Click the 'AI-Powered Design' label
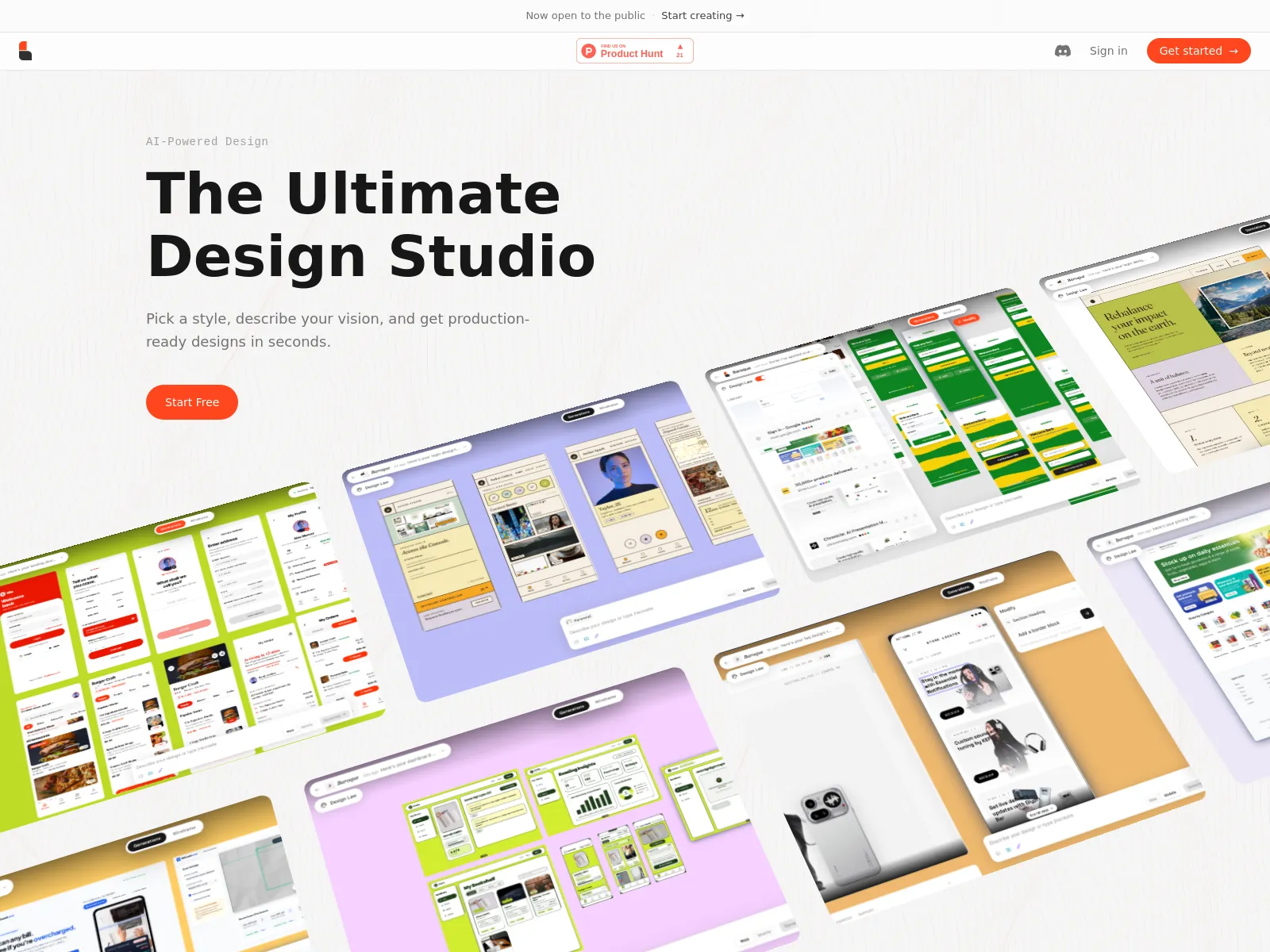Viewport: 1270px width, 952px height. (207, 141)
